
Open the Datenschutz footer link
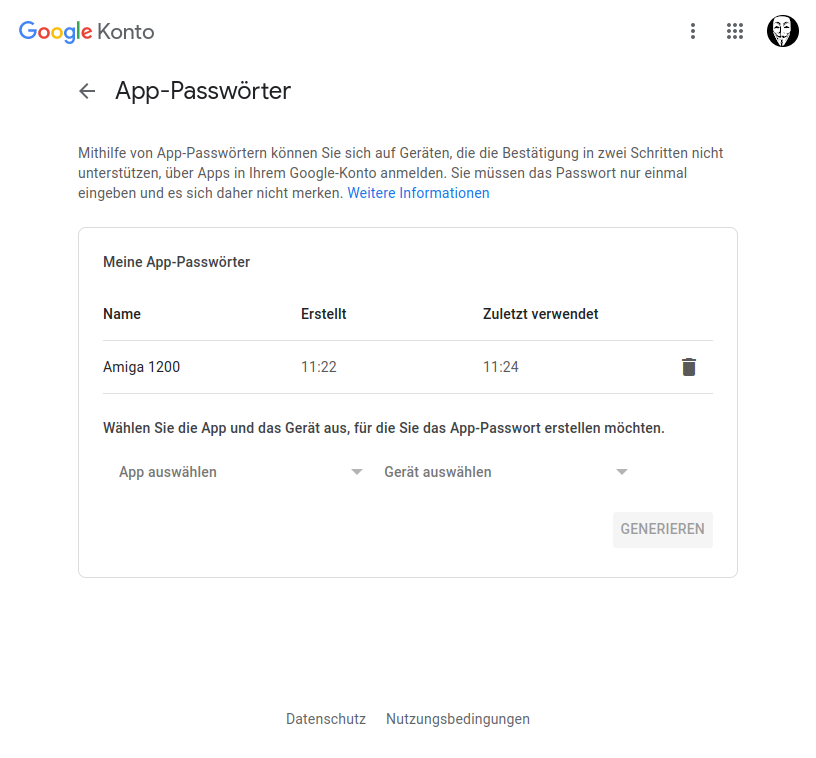(x=326, y=719)
